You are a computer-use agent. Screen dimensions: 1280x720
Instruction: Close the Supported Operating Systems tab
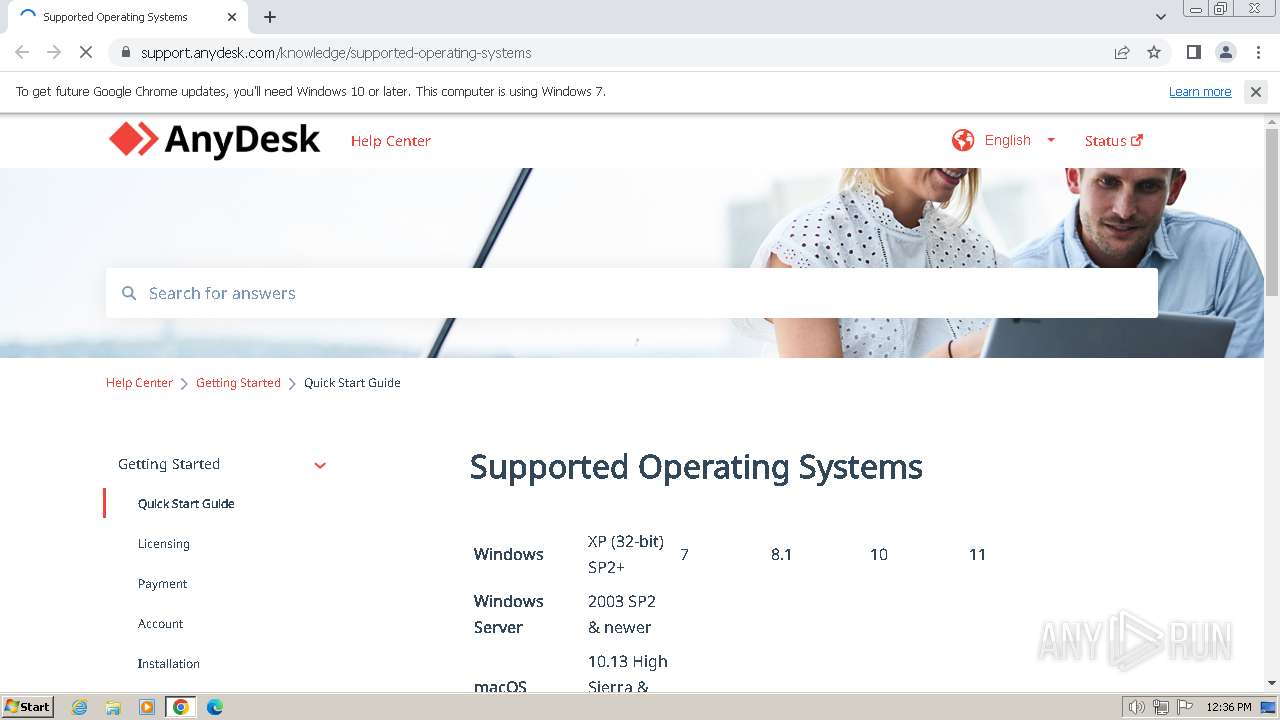click(x=232, y=17)
